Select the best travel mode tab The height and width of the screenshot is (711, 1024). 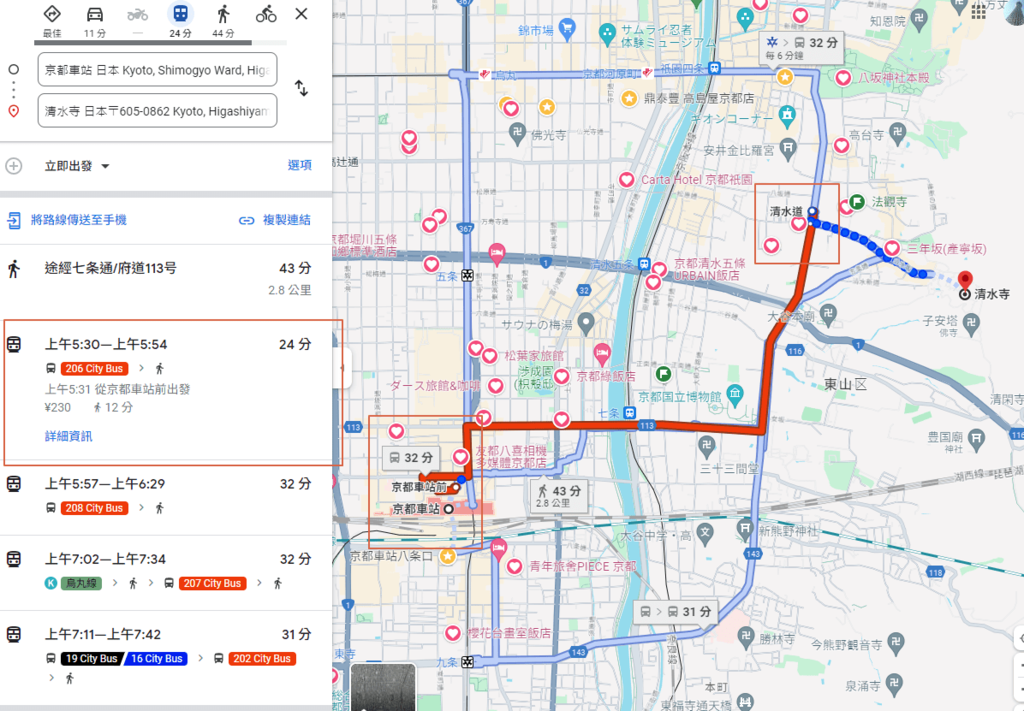[x=52, y=21]
